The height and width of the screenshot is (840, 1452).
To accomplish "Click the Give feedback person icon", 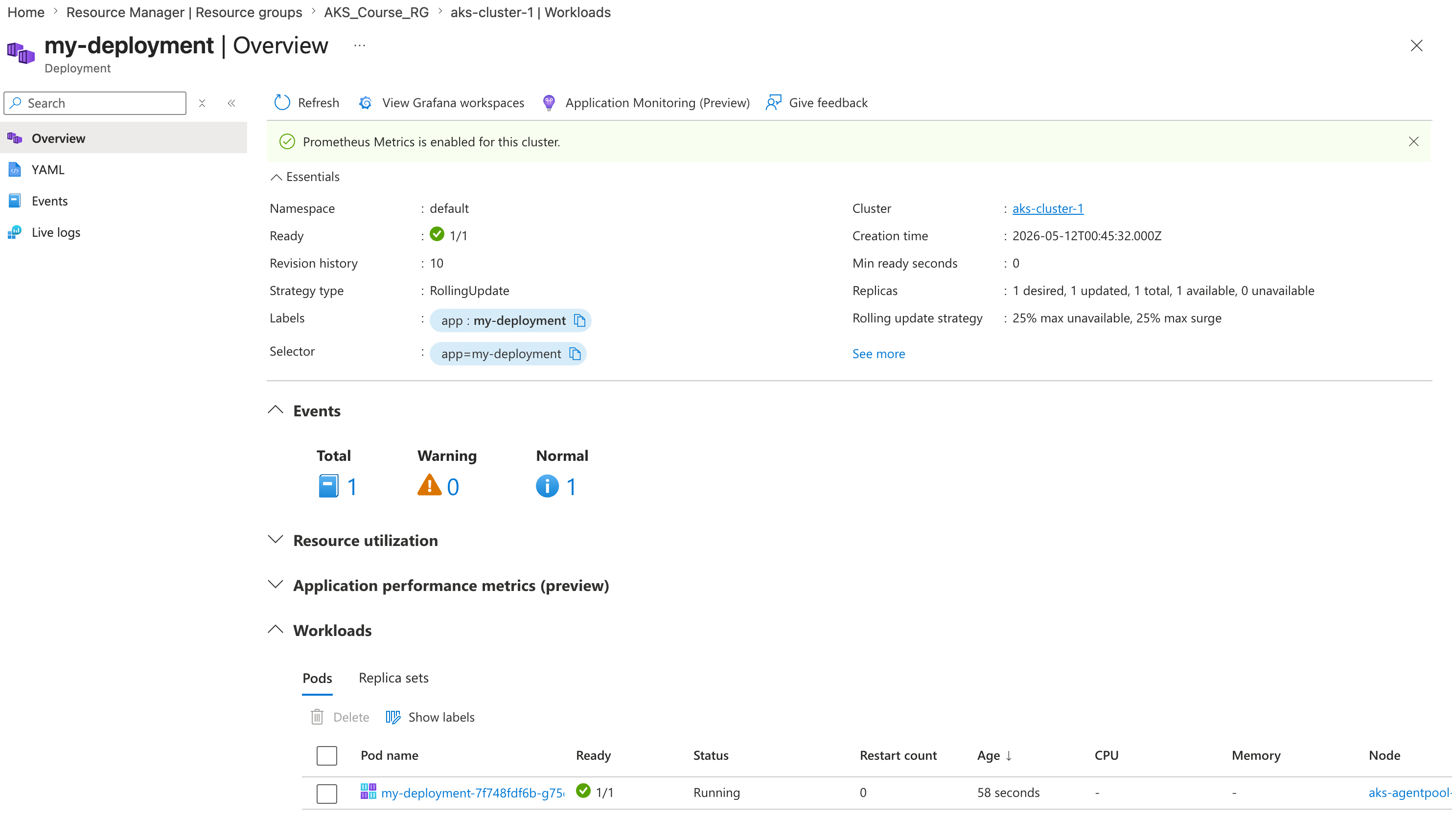I will click(773, 103).
